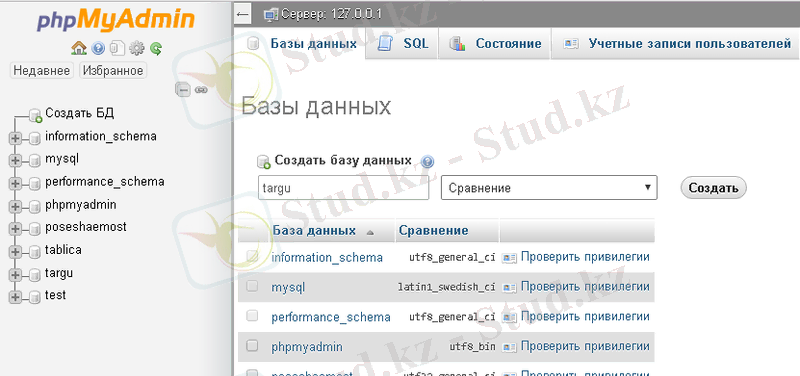Viewport: 800px width, 376px height.
Task: Expand the performance_schema tree node
Action: coord(15,183)
